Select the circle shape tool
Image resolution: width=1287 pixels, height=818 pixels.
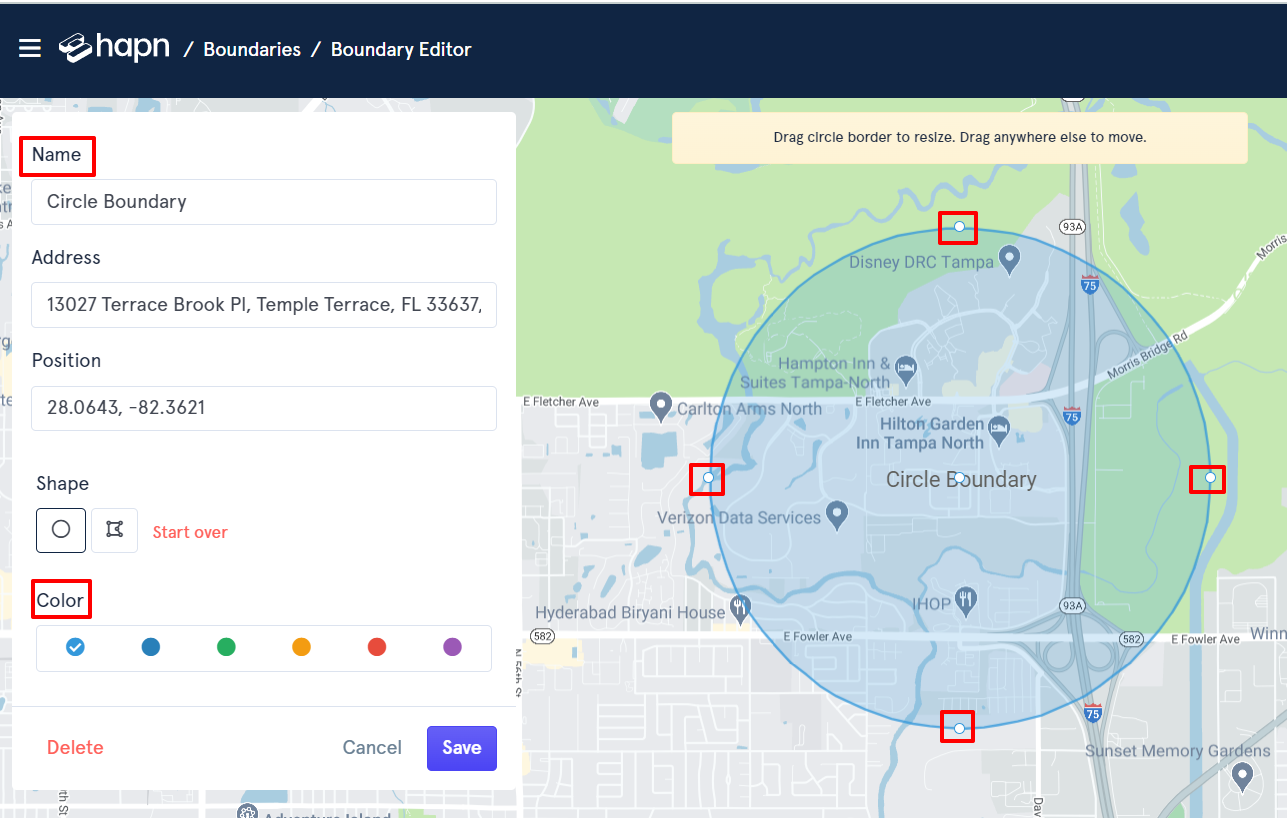pyautogui.click(x=61, y=530)
